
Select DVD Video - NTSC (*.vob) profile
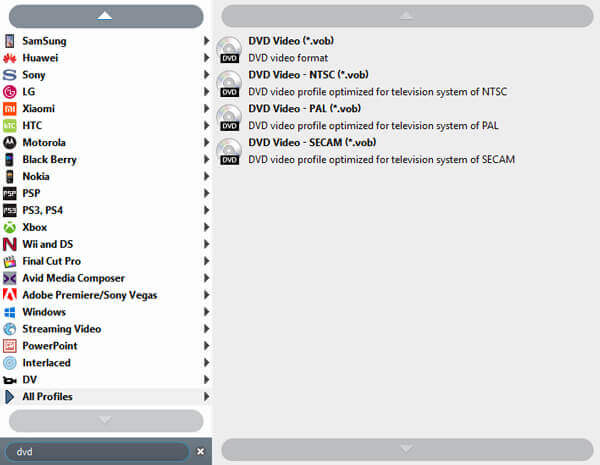(x=308, y=75)
